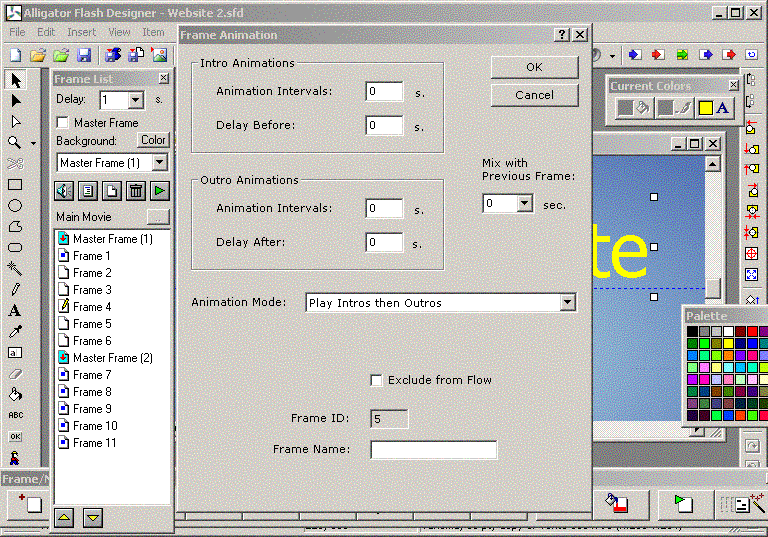
Task: Click the Intro Delay Before field
Action: [384, 125]
